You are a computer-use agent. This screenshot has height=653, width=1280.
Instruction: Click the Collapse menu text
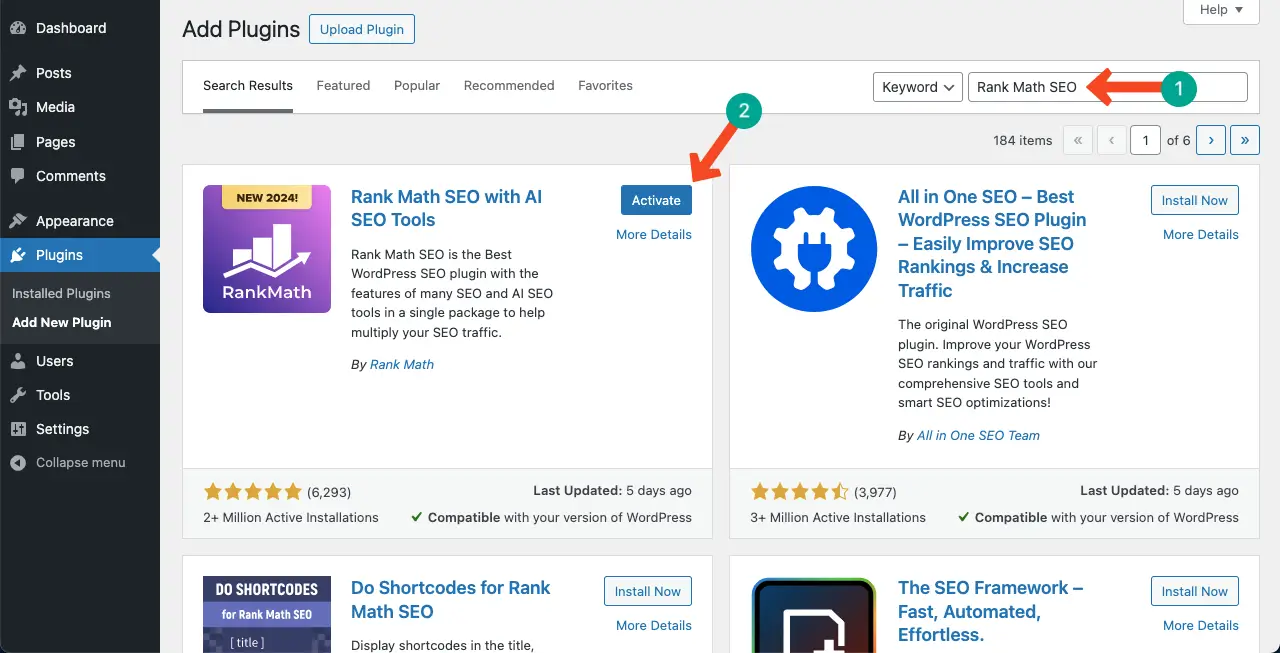81,463
